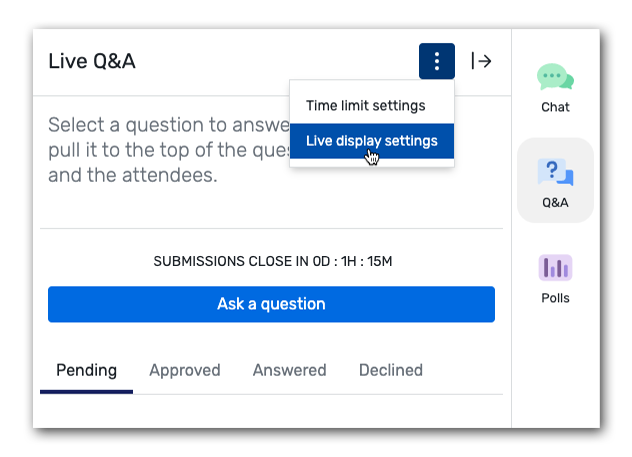Click the submissions close countdown text
This screenshot has height=457, width=632.
272,262
